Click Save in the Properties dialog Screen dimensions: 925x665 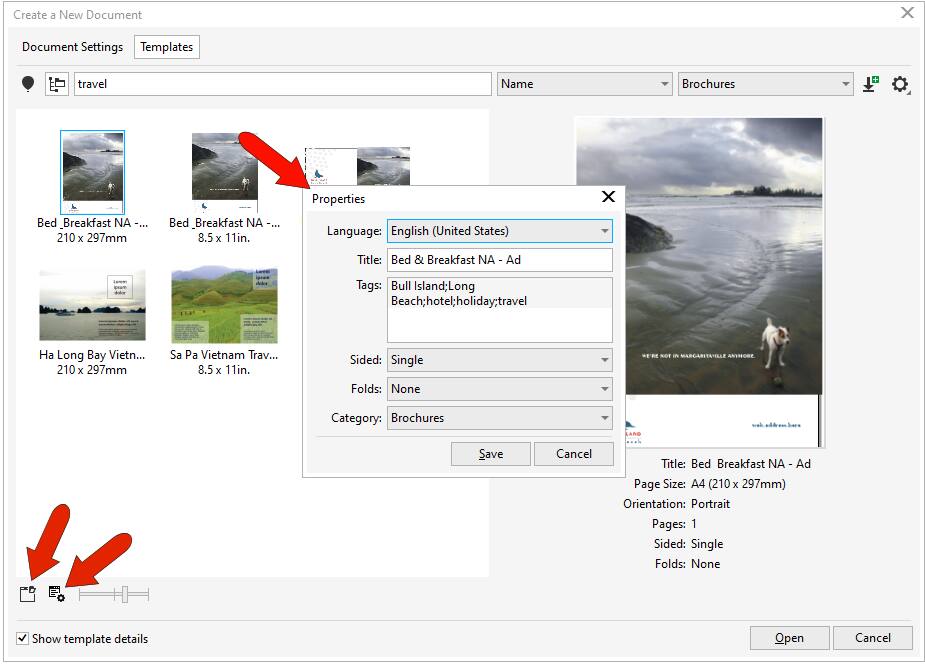[x=490, y=453]
